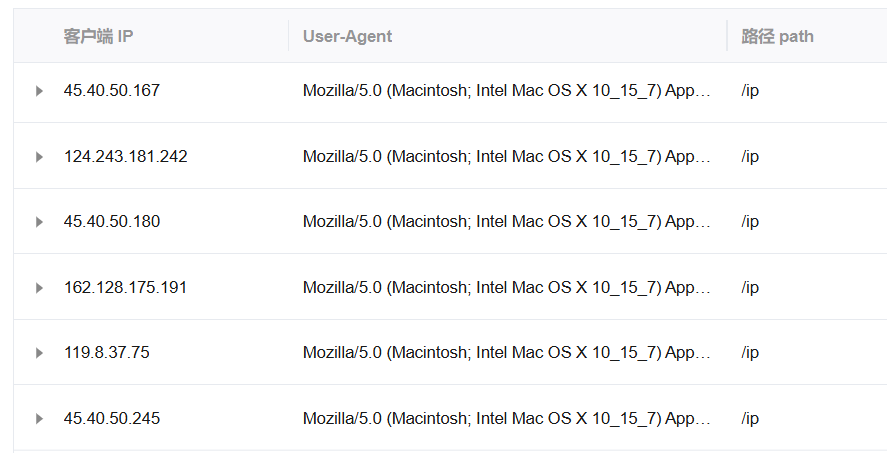Click the /ip path in the 162.128.175.191 row
887x453 pixels.
tap(750, 288)
